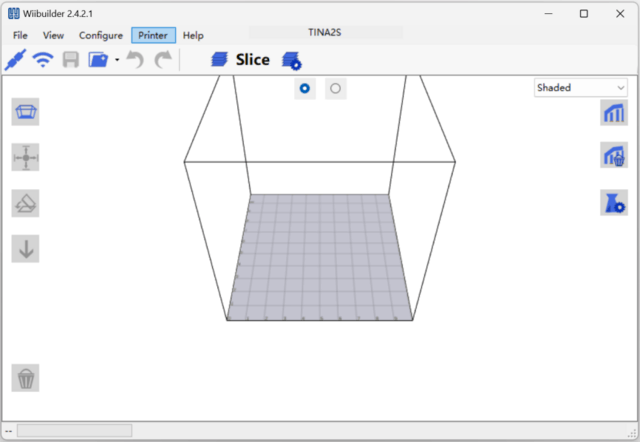Click the floppy disk save icon
The image size is (640, 442).
click(71, 60)
